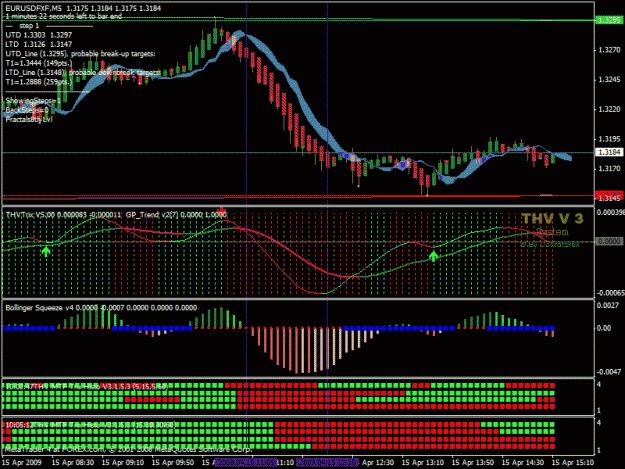Click the 0.0027 Bollinger Squeeze scale value

(x=608, y=305)
